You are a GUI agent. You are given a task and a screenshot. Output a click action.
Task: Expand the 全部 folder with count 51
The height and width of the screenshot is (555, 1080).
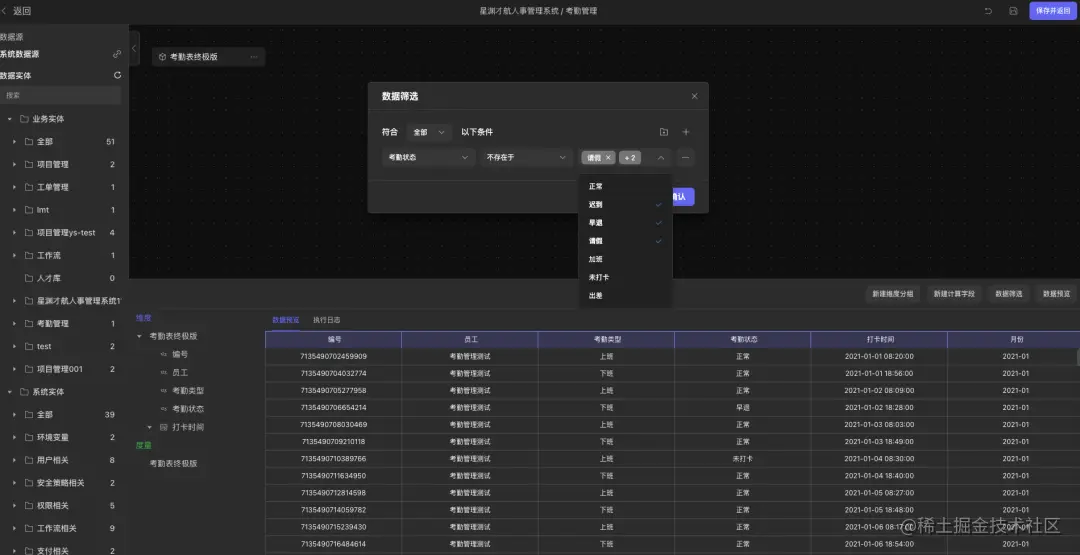click(x=14, y=142)
